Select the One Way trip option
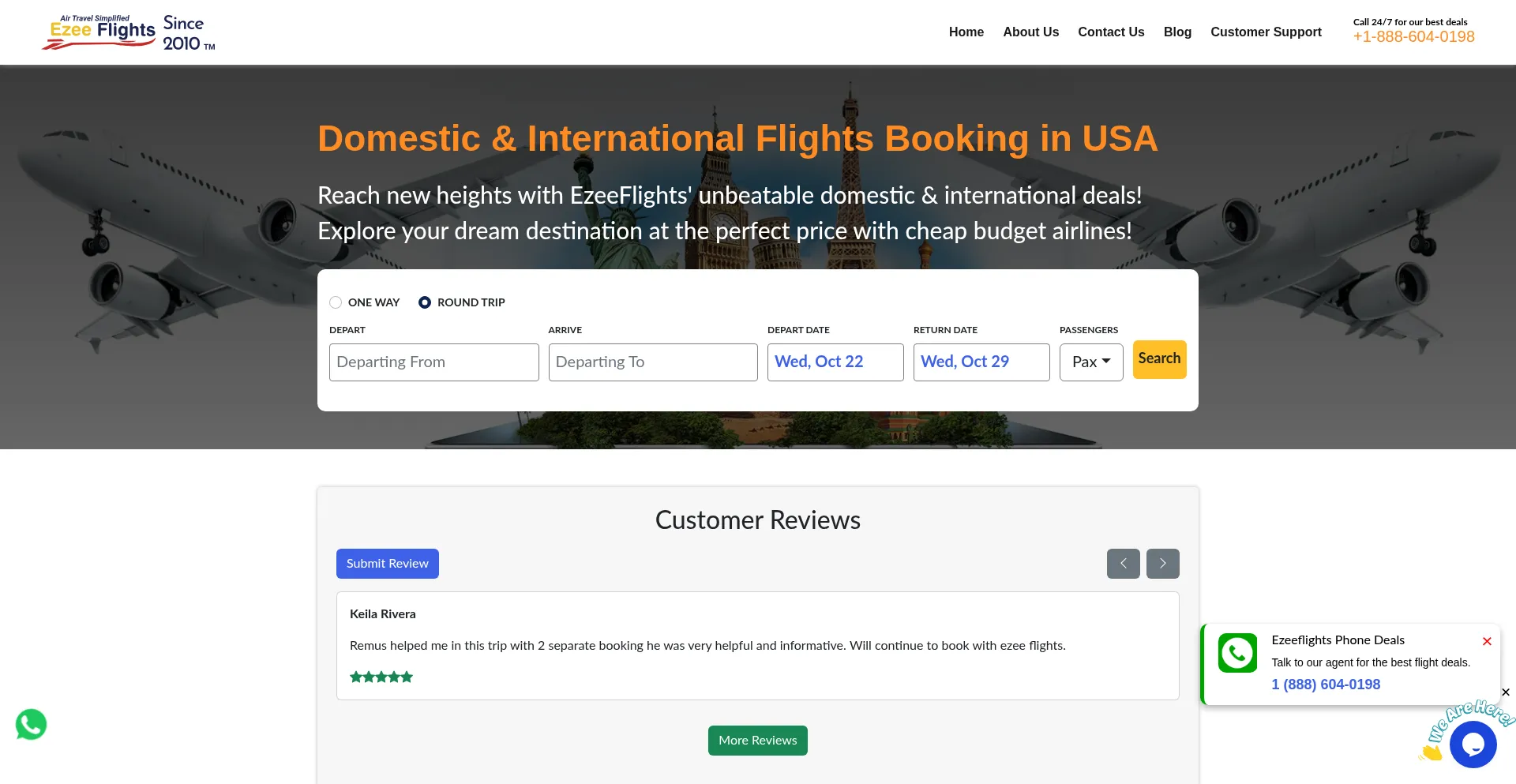Image resolution: width=1516 pixels, height=784 pixels. click(x=336, y=302)
